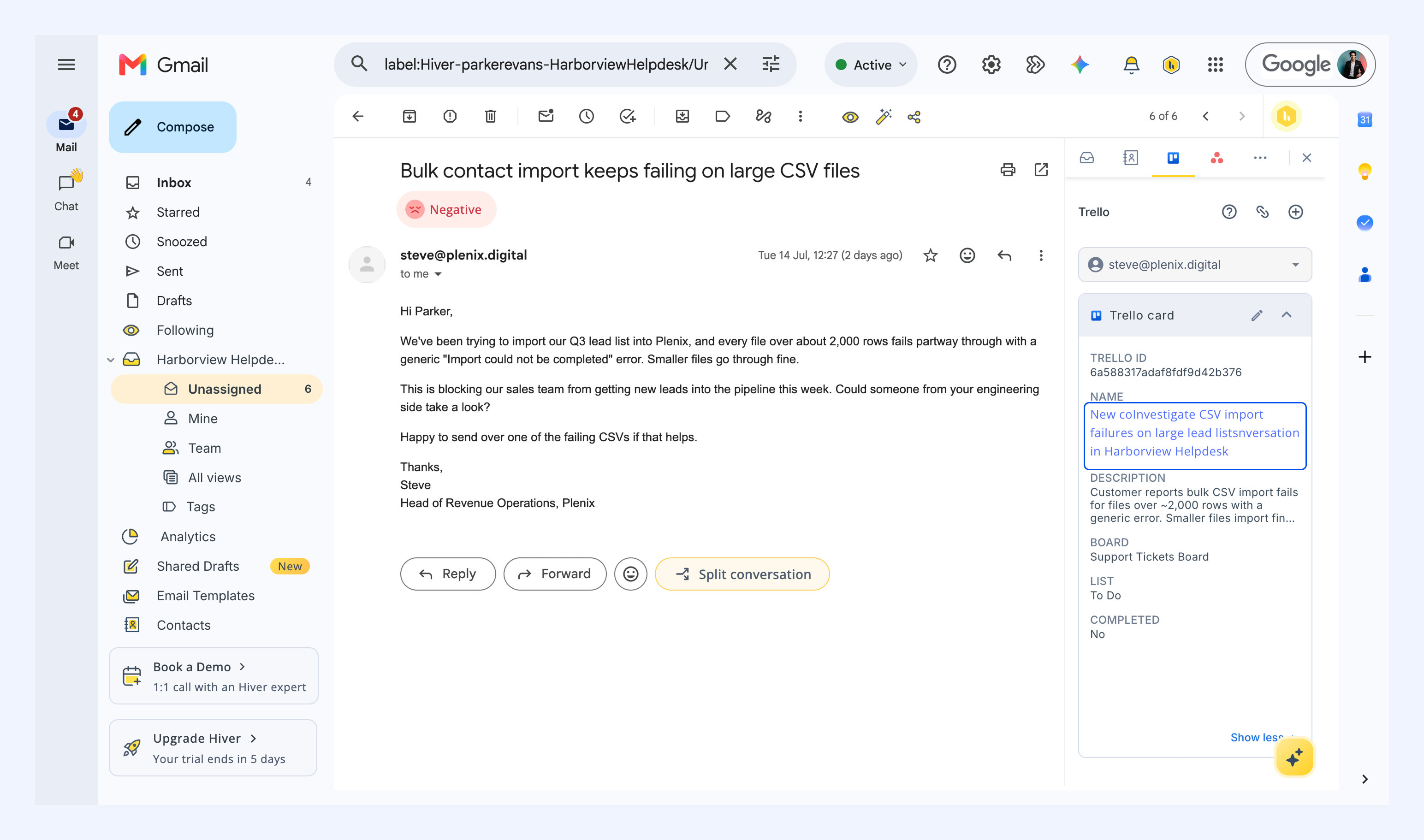
Task: Toggle the Hiver panel with the yellow icon
Action: point(1287,117)
